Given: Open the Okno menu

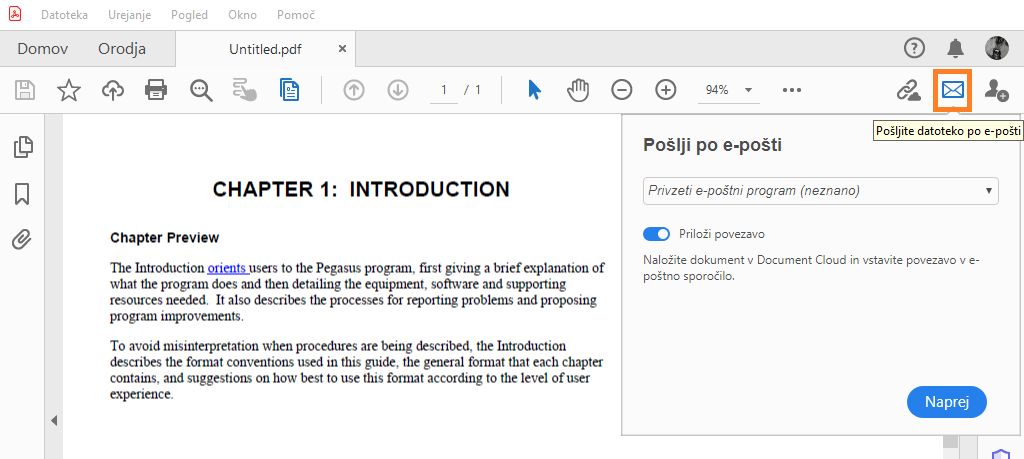Looking at the screenshot, I should coord(242,14).
